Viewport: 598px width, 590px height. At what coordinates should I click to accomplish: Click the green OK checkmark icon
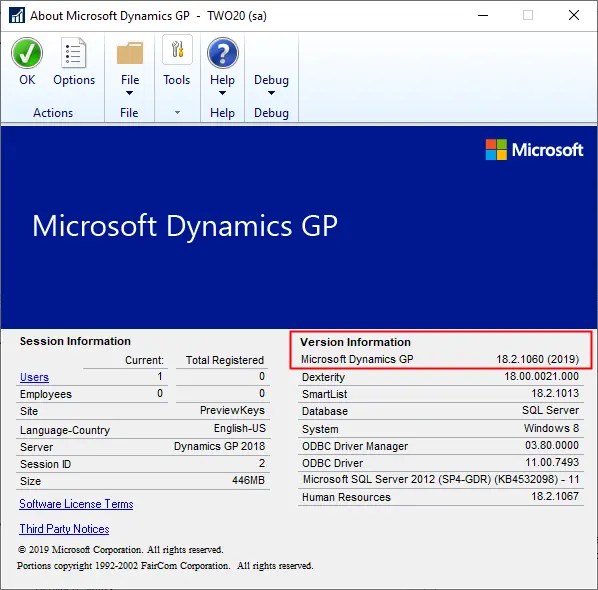pos(27,53)
